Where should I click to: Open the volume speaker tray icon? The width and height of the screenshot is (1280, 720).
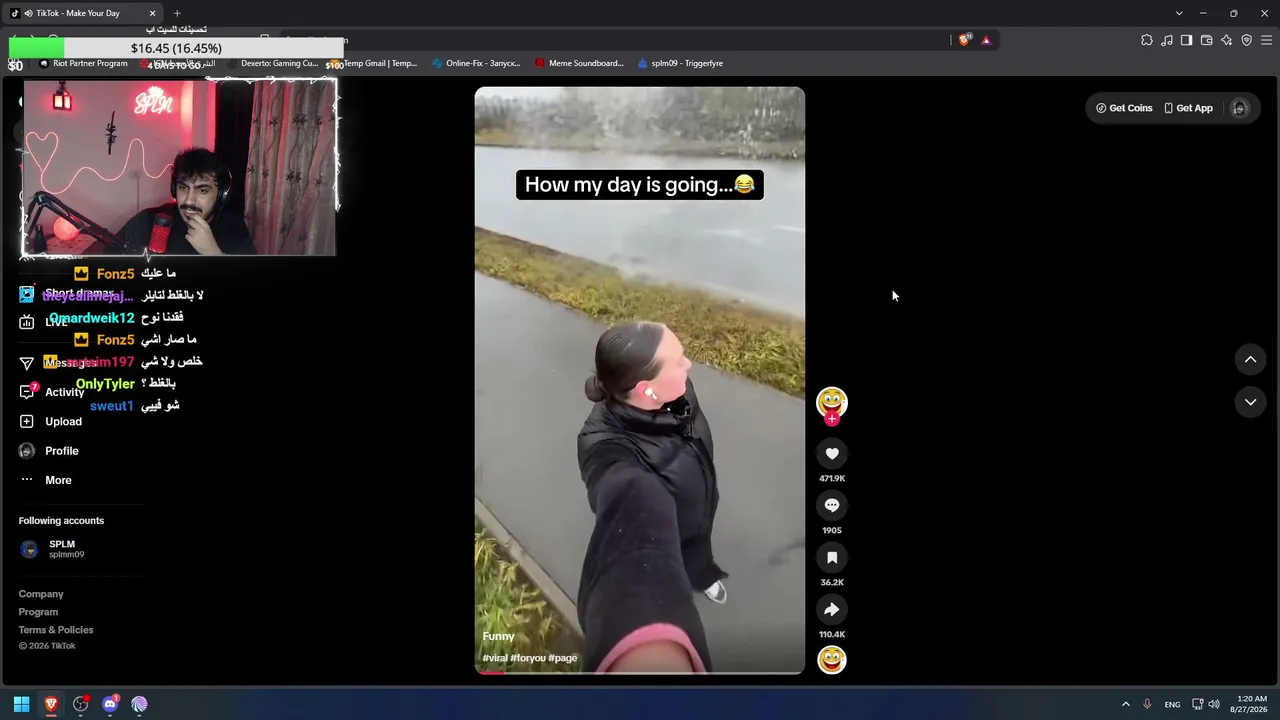coord(1214,704)
